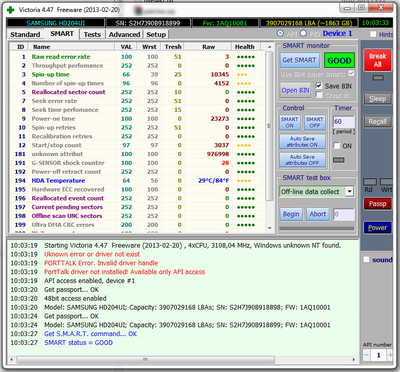Click the red Passp button
The height and width of the screenshot is (372, 400).
(x=377, y=204)
